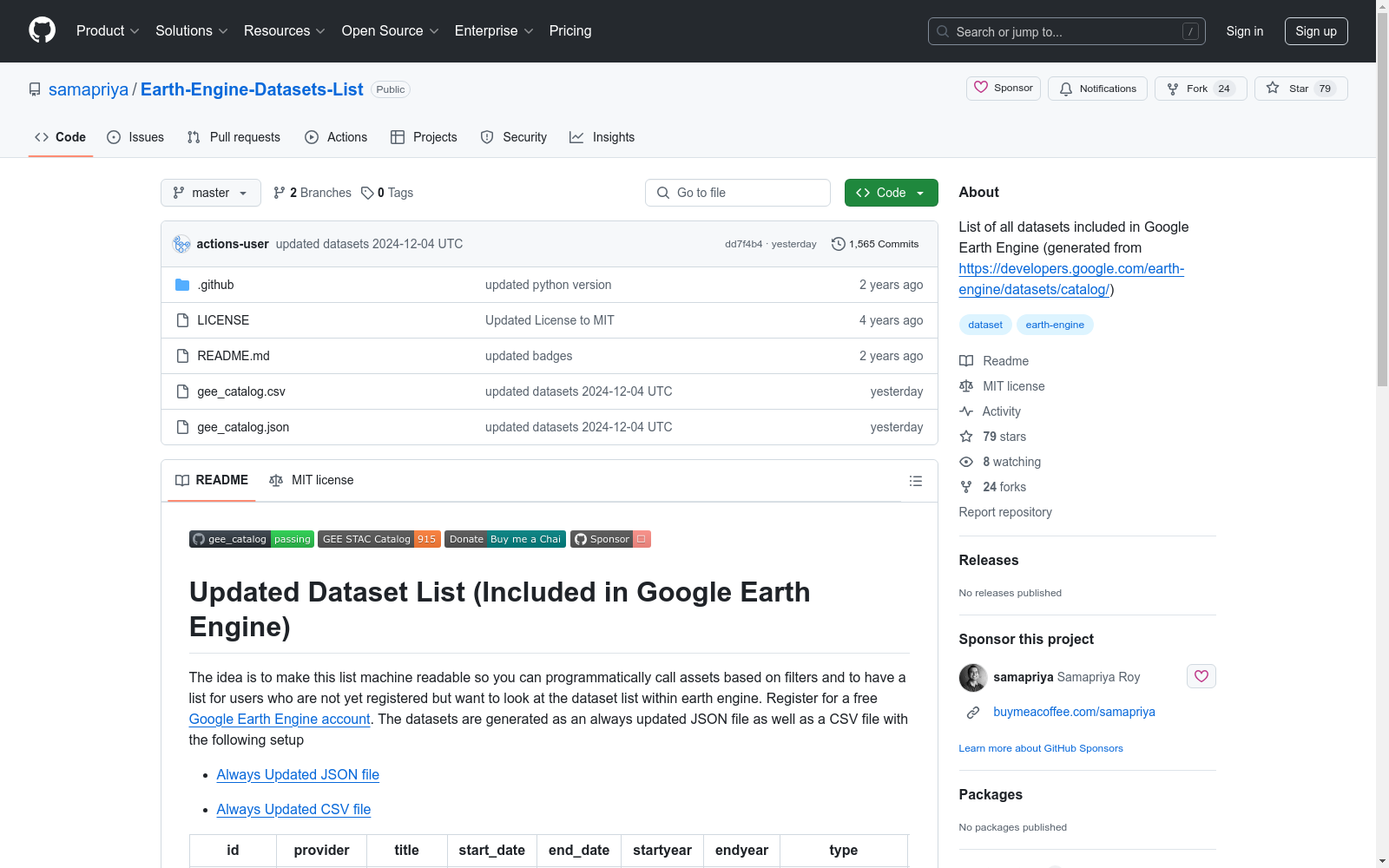The image size is (1389, 868).
Task: Click the GitHub logo home icon
Action: point(42,30)
